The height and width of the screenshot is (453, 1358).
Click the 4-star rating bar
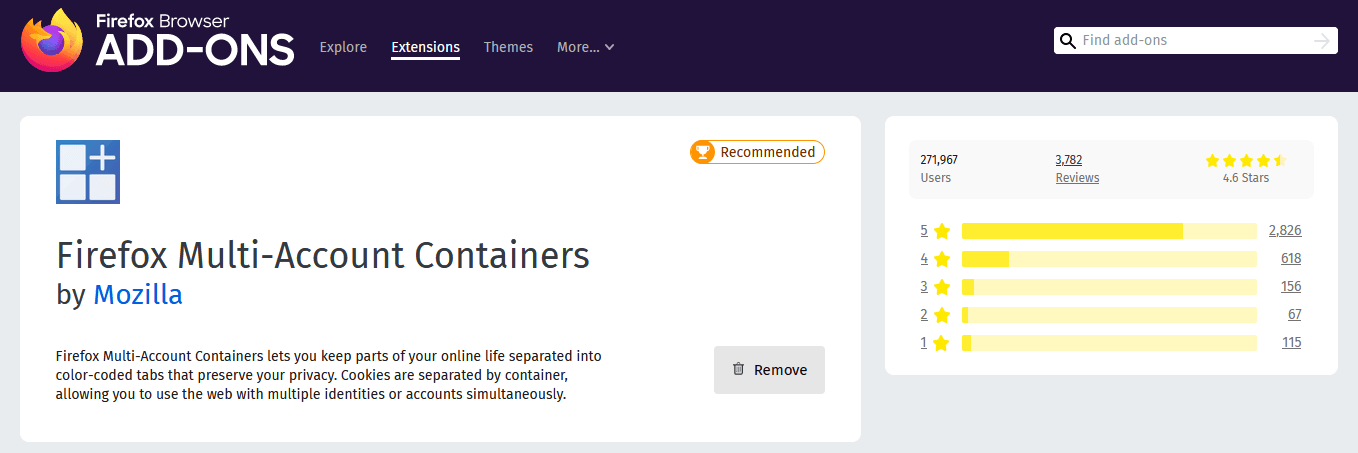pos(1109,259)
